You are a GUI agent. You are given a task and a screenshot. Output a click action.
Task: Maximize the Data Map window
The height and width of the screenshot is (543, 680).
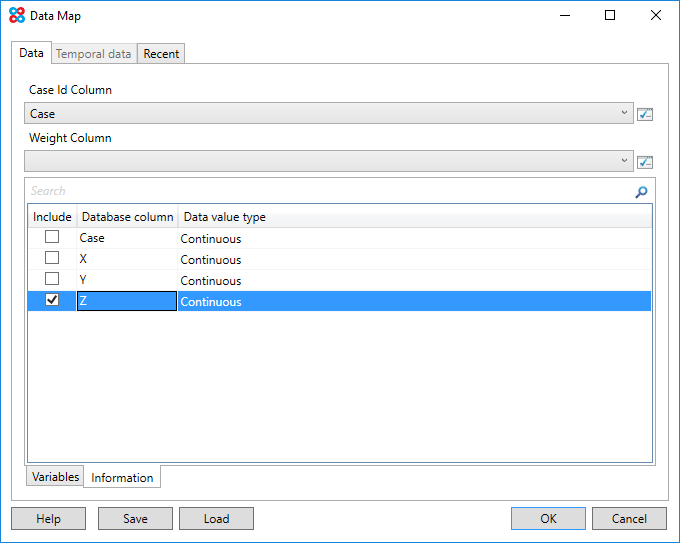(610, 15)
